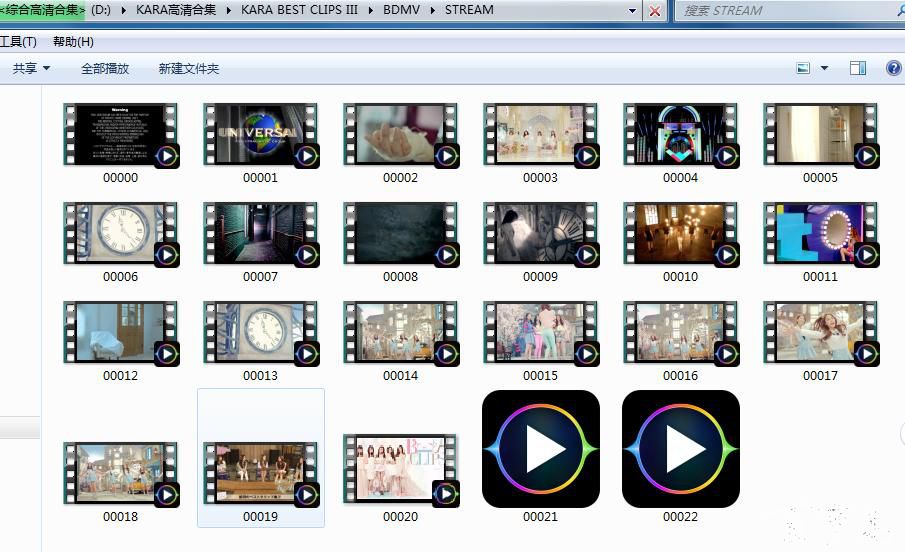Select video file 00011 with lit mirror
The image size is (905, 552).
(x=820, y=233)
